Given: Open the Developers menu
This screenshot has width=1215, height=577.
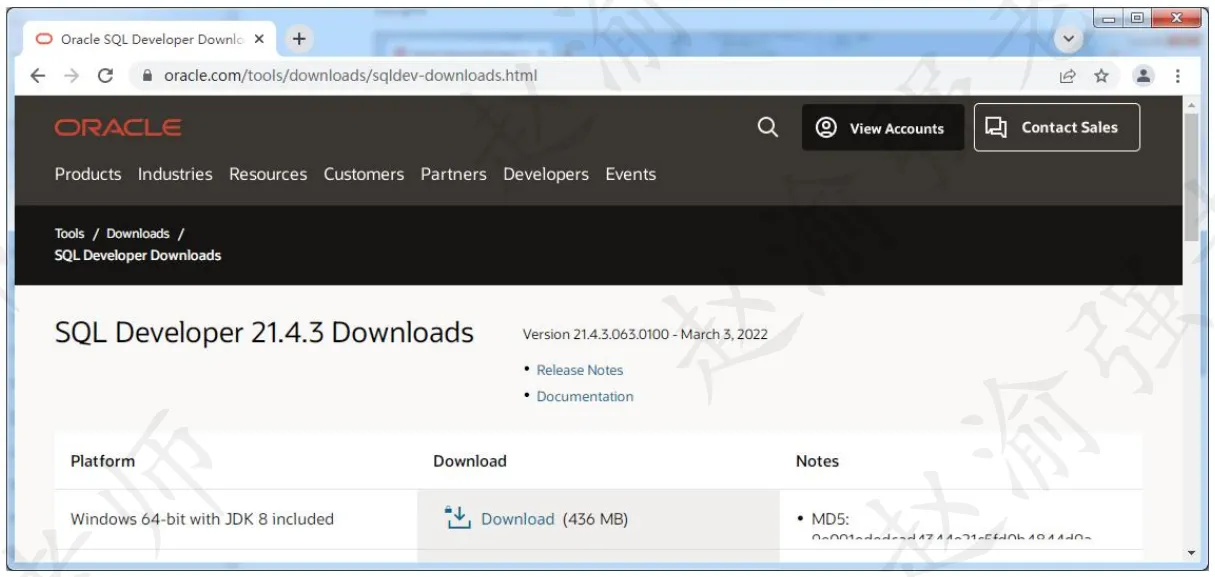Looking at the screenshot, I should pyautogui.click(x=546, y=174).
